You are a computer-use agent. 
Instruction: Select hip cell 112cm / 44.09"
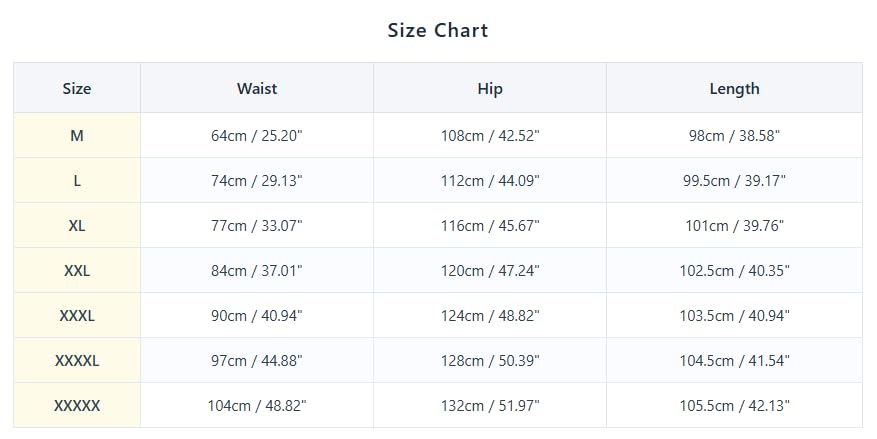[x=490, y=181]
